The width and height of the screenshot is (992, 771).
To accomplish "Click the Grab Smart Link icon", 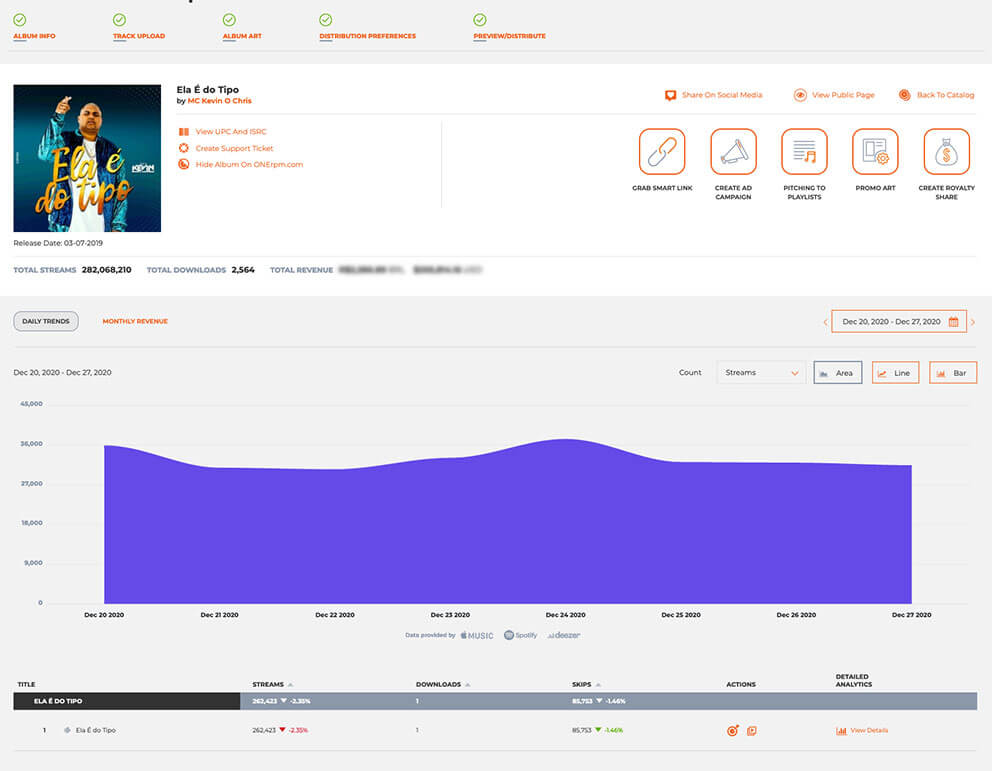I will [662, 152].
